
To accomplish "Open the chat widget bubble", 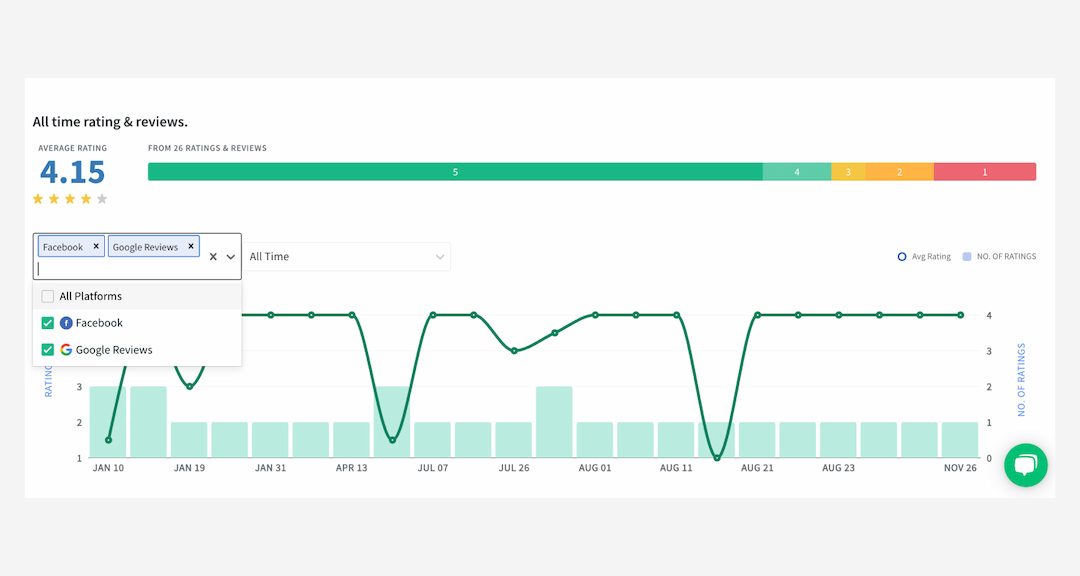I will click(x=1025, y=465).
